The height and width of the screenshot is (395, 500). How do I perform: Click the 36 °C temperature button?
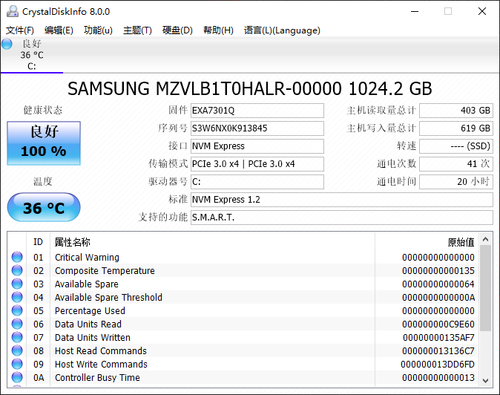(44, 207)
